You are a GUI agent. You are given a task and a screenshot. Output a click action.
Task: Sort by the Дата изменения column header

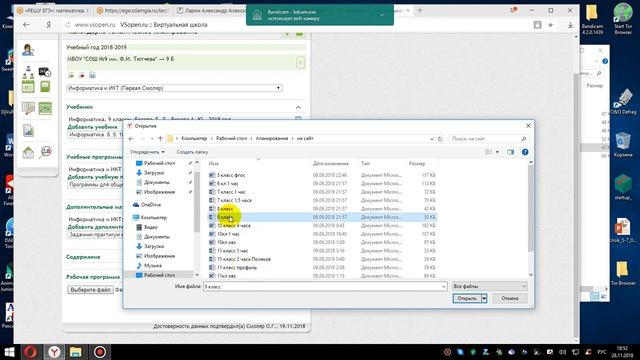point(331,164)
